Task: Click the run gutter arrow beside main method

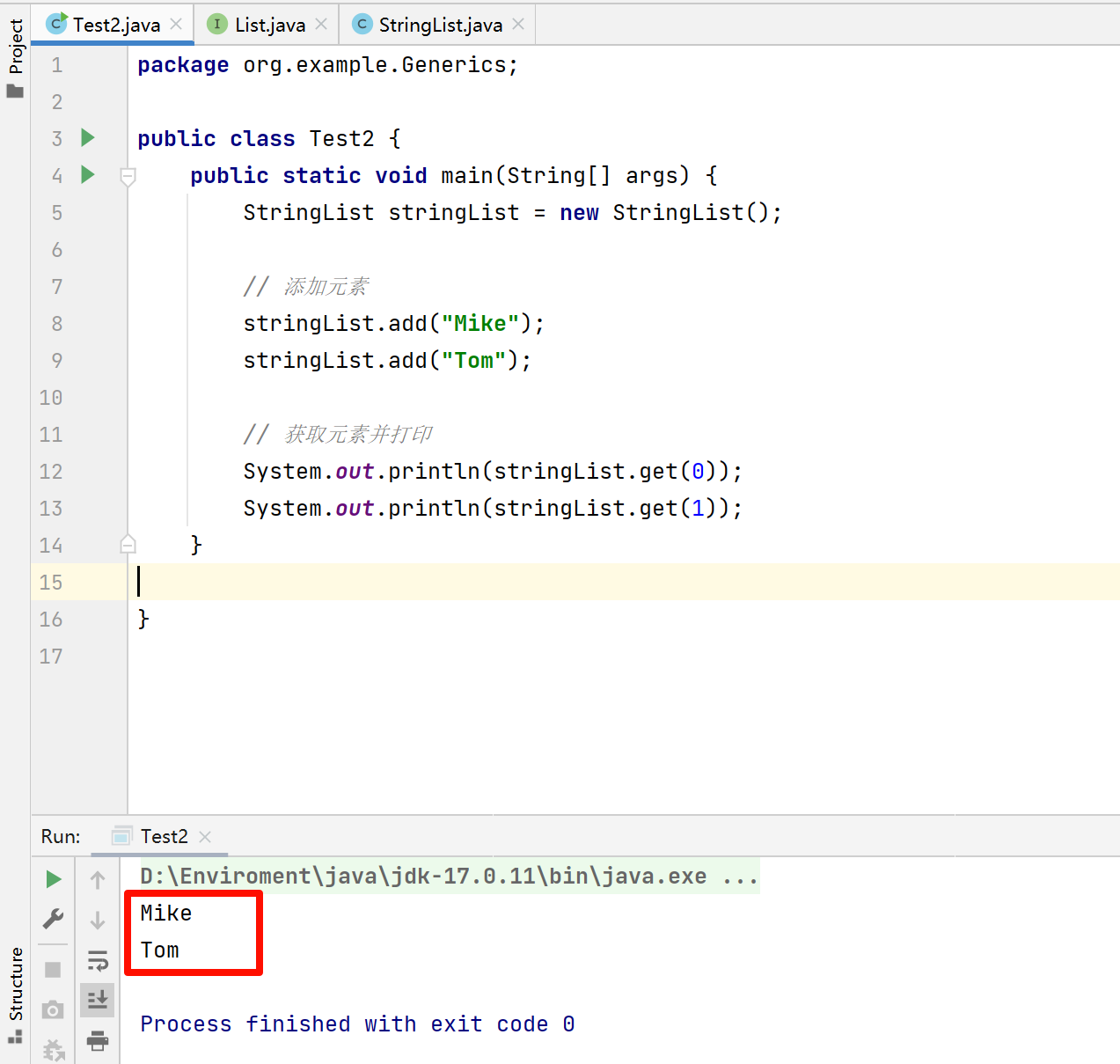Action: coord(88,174)
